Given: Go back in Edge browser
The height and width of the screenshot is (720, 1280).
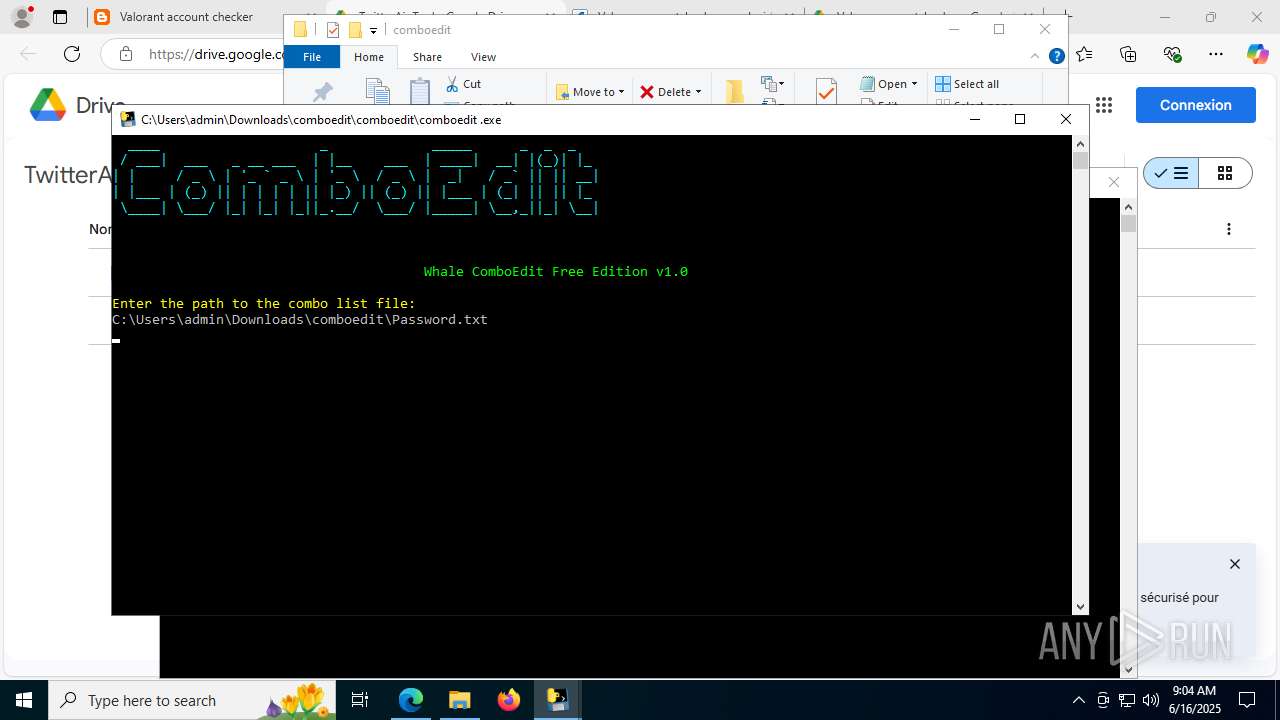Looking at the screenshot, I should (28, 54).
